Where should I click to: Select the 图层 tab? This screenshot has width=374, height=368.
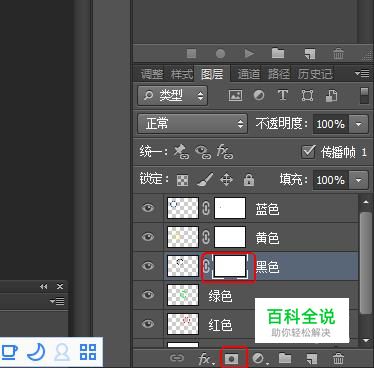[212, 74]
